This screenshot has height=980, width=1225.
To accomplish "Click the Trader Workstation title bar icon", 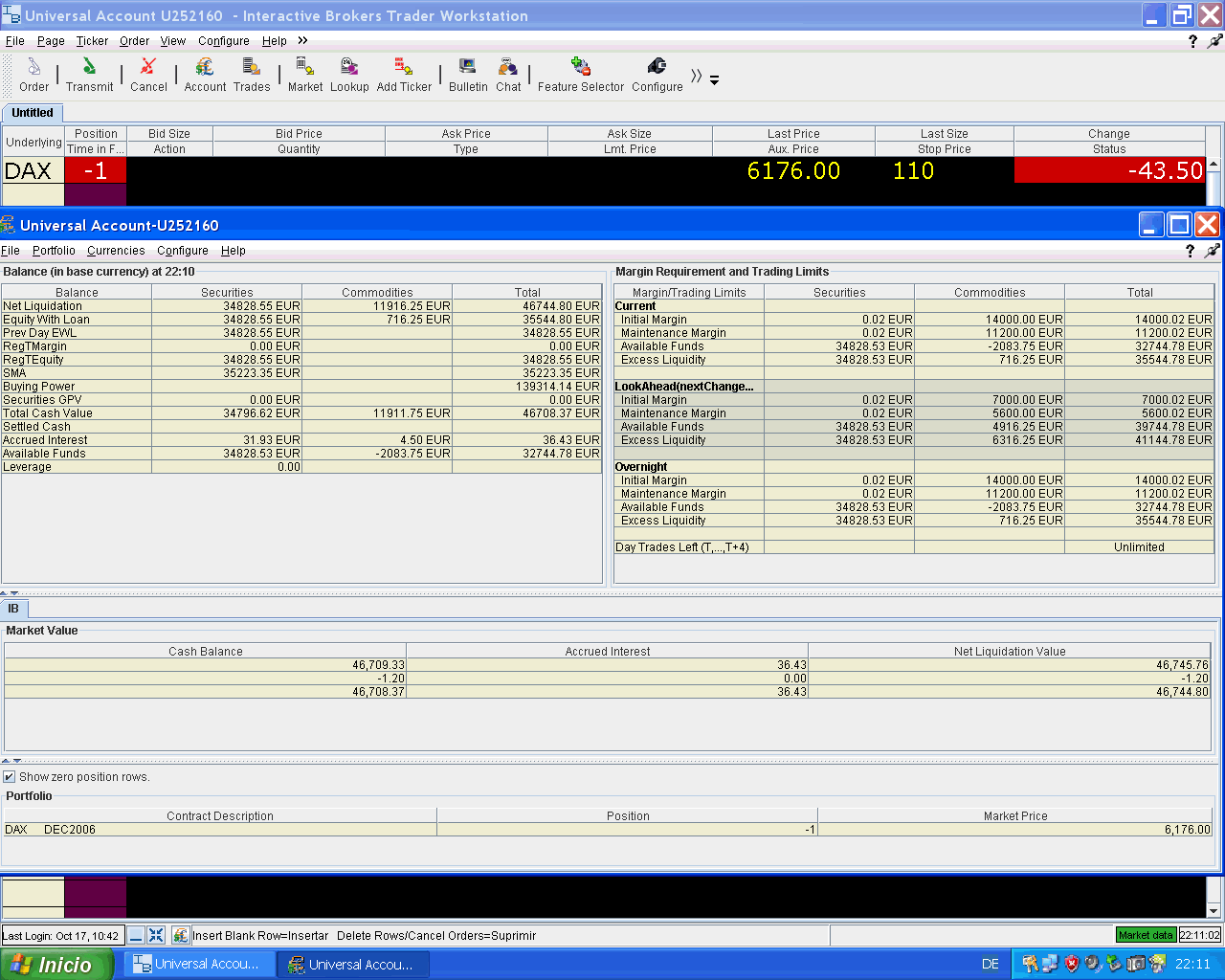I will [x=11, y=14].
